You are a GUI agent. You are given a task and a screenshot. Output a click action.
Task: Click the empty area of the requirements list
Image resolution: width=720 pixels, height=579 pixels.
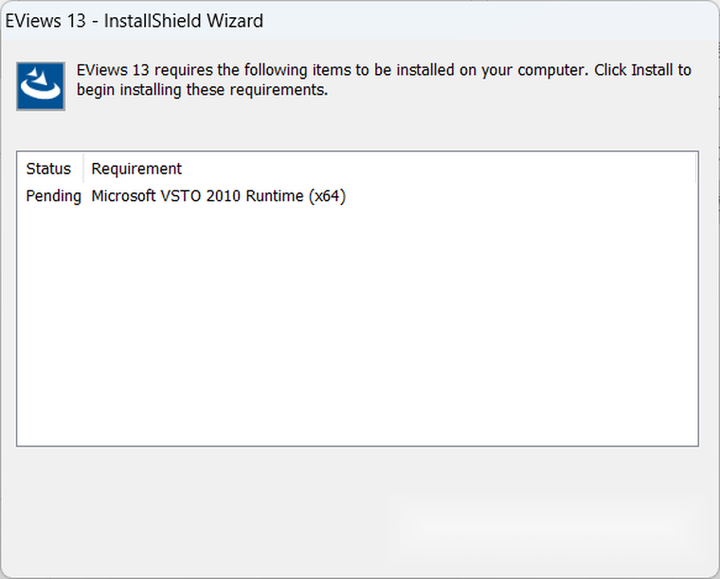click(x=357, y=330)
